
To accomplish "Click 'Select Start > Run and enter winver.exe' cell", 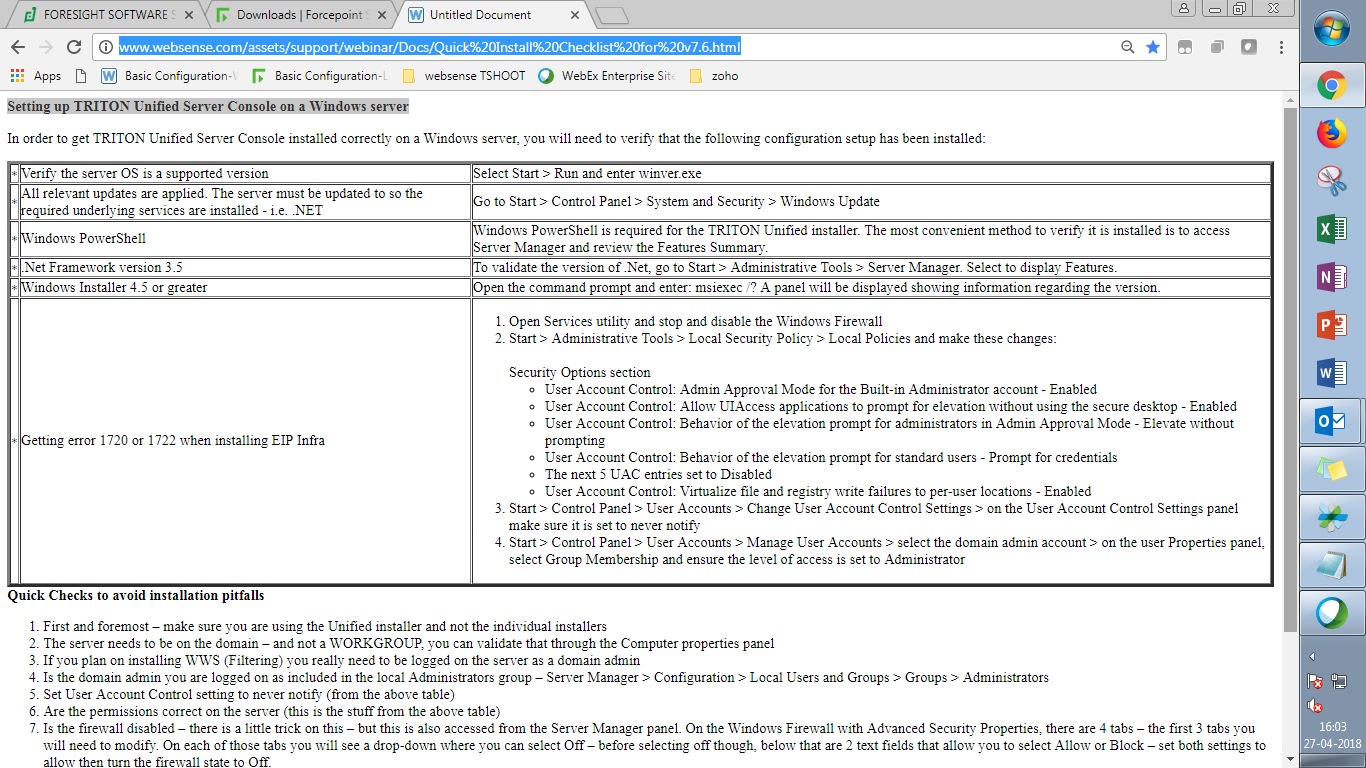I will point(871,173).
